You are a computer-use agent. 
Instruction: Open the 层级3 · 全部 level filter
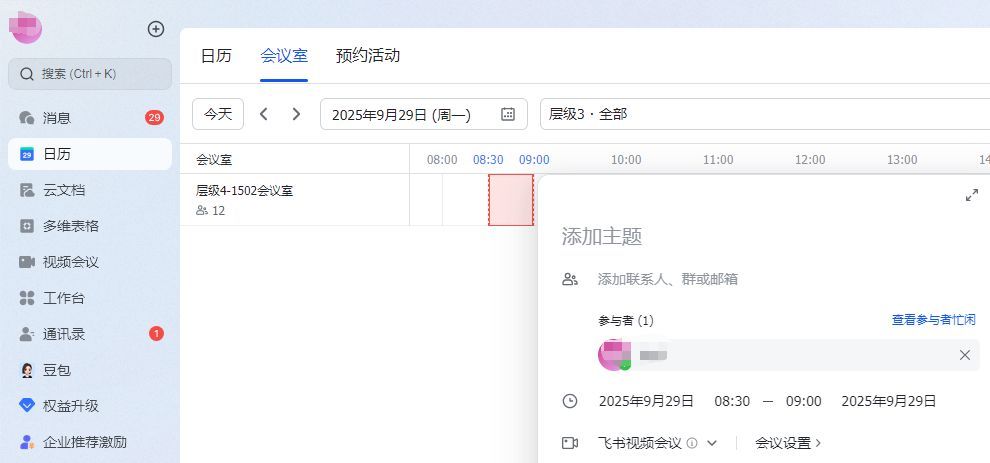(760, 114)
